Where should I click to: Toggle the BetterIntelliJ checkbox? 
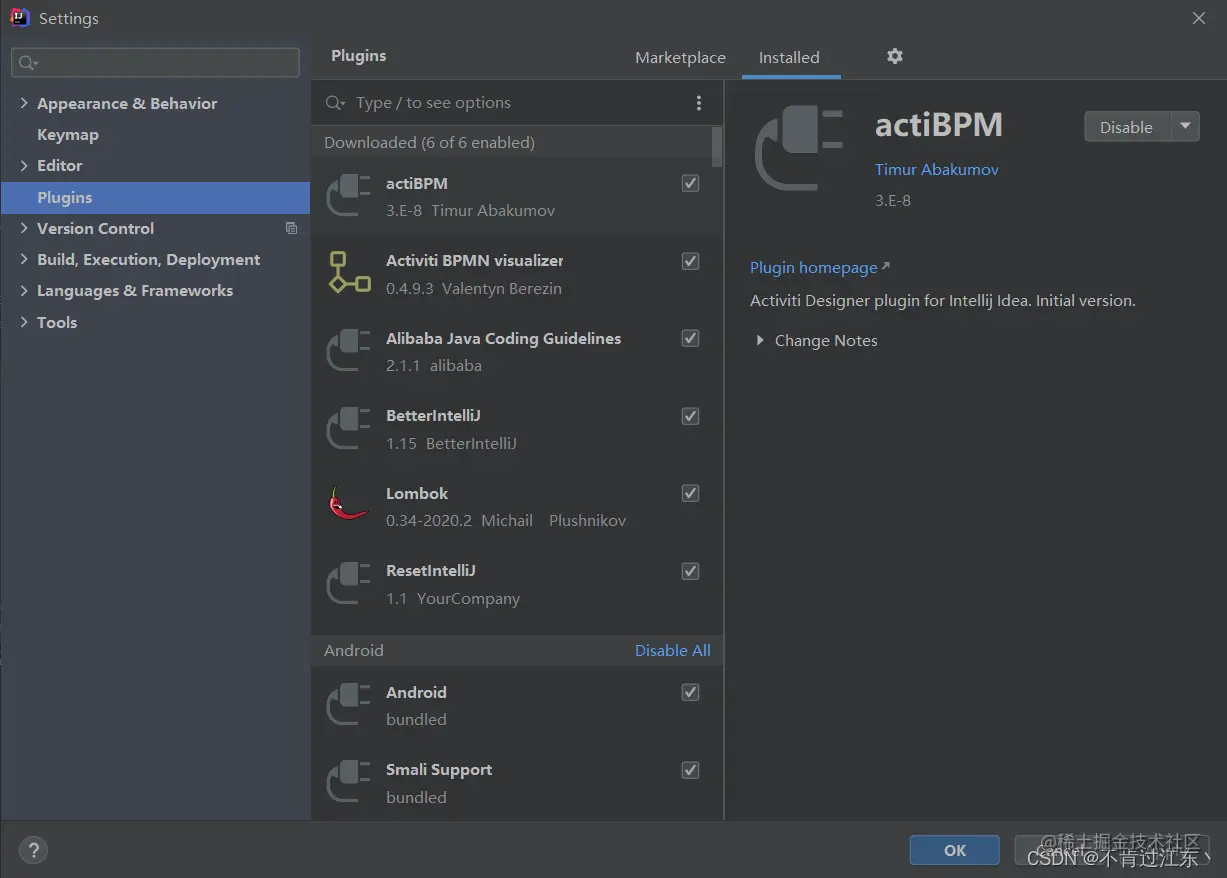pyautogui.click(x=690, y=416)
